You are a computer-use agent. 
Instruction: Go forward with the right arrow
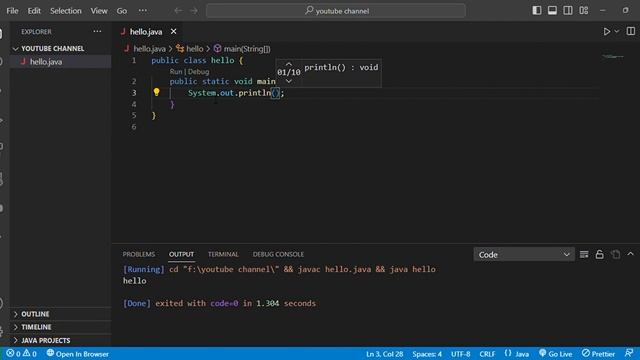194,11
